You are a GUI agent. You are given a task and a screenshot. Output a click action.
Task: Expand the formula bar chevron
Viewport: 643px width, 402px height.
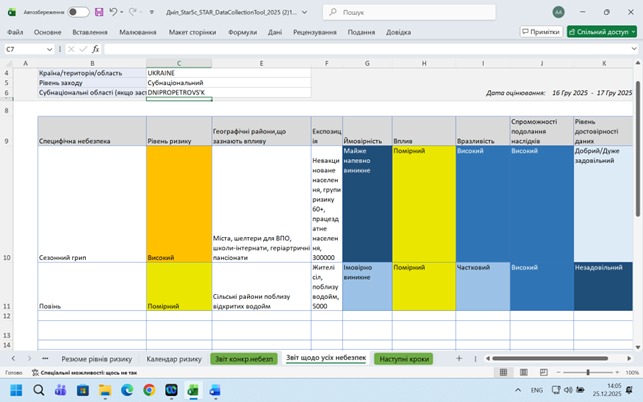point(634,48)
